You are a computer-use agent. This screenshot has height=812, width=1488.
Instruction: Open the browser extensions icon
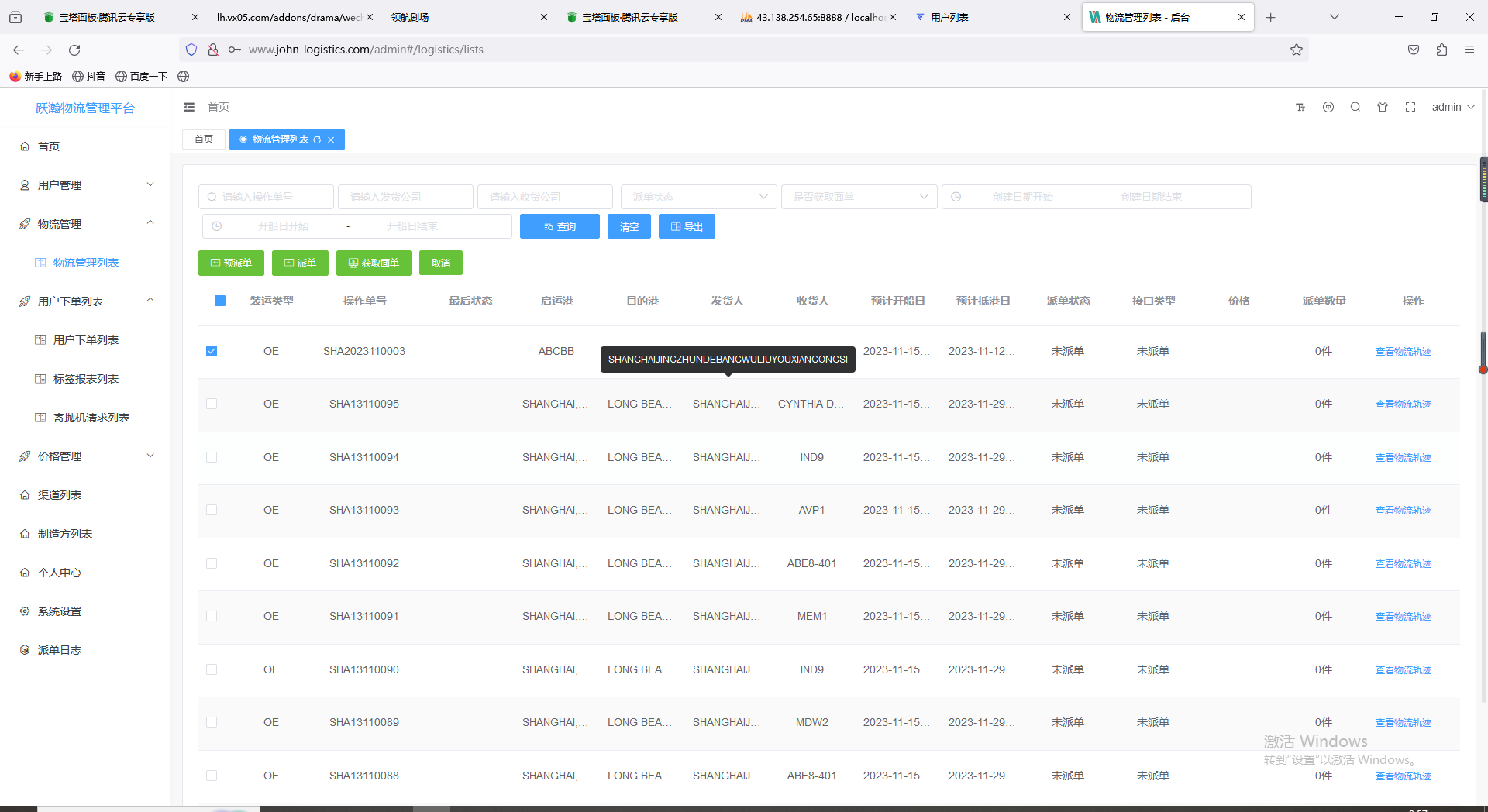(x=1441, y=50)
